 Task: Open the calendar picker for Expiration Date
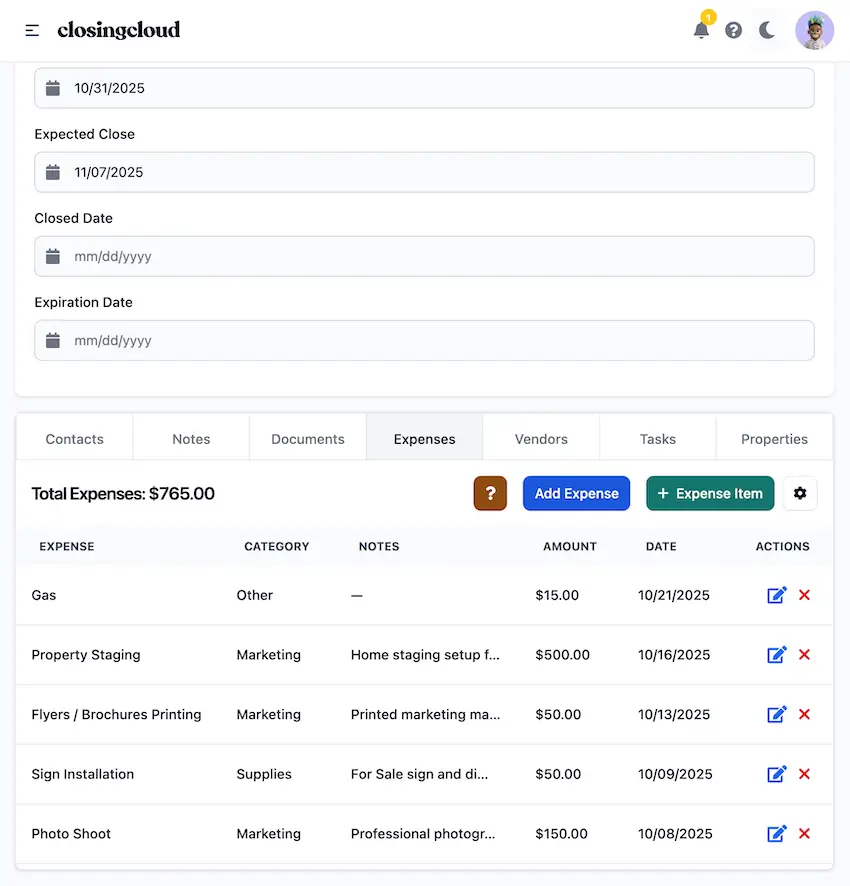(x=52, y=340)
